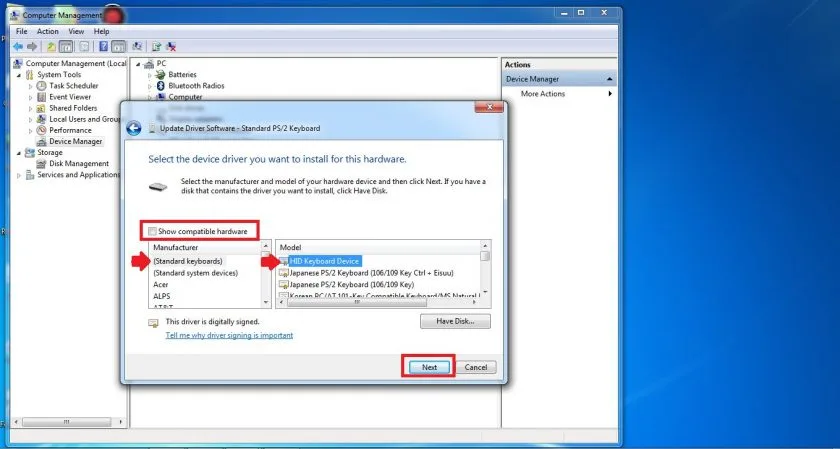Click the Next button

click(429, 367)
